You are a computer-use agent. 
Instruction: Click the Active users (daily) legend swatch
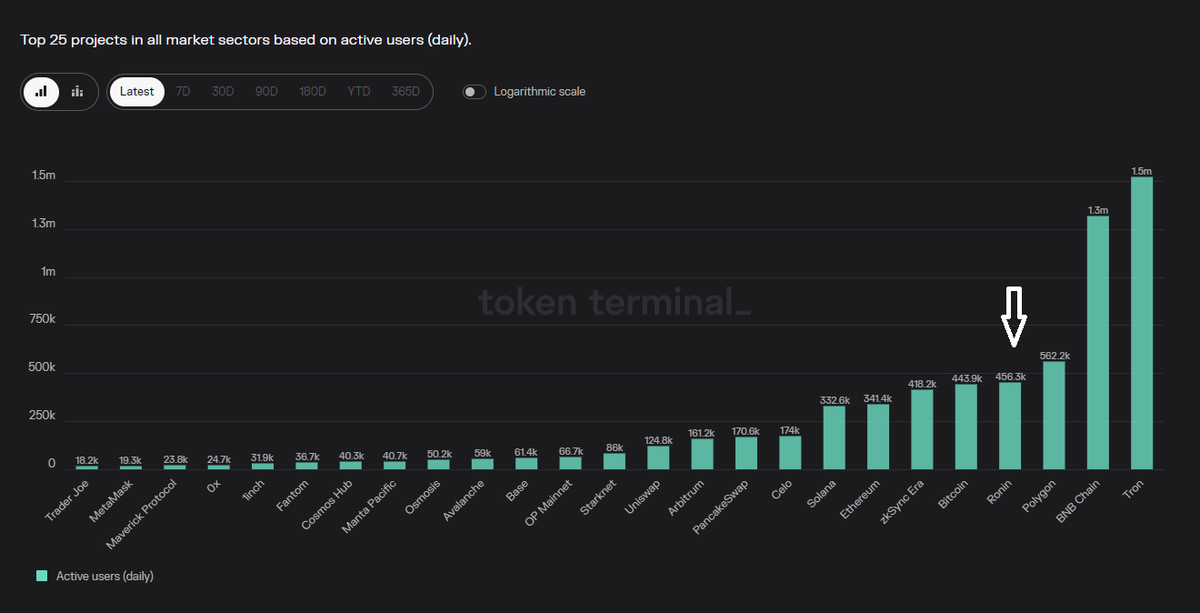tap(42, 576)
